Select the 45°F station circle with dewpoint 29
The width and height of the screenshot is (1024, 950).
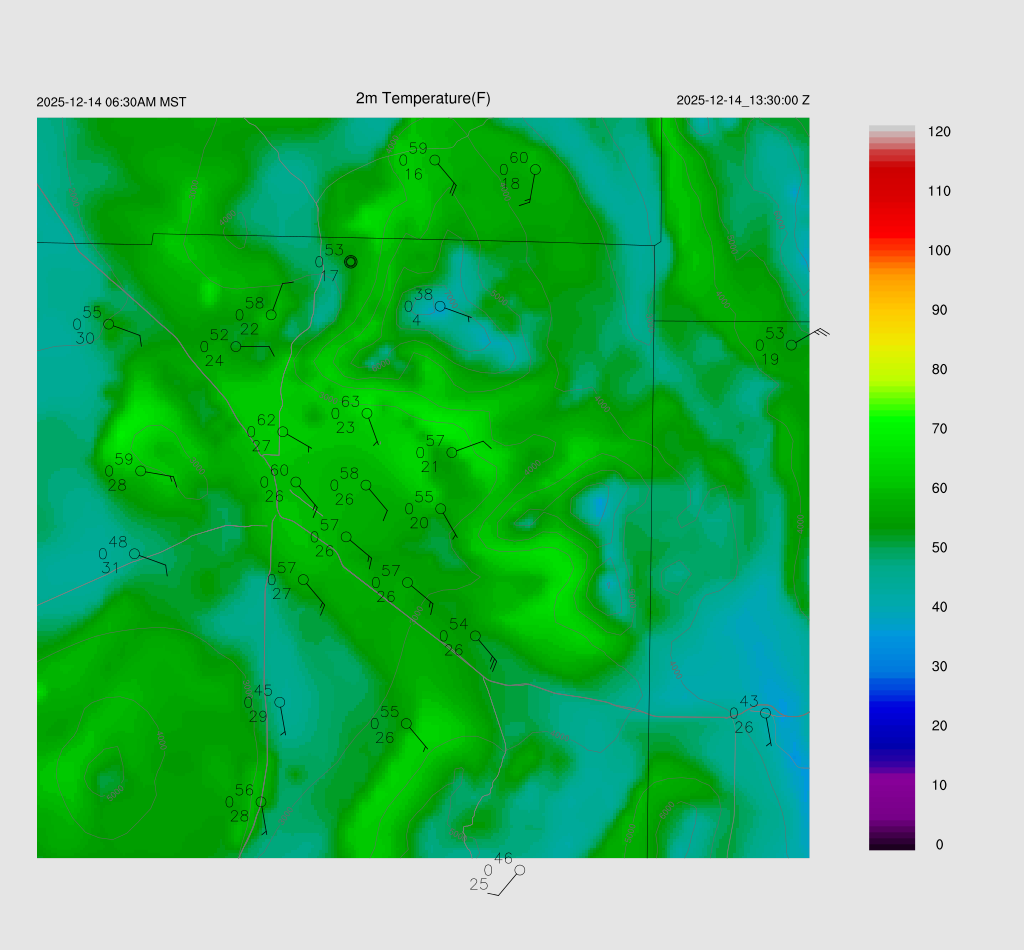click(280, 702)
